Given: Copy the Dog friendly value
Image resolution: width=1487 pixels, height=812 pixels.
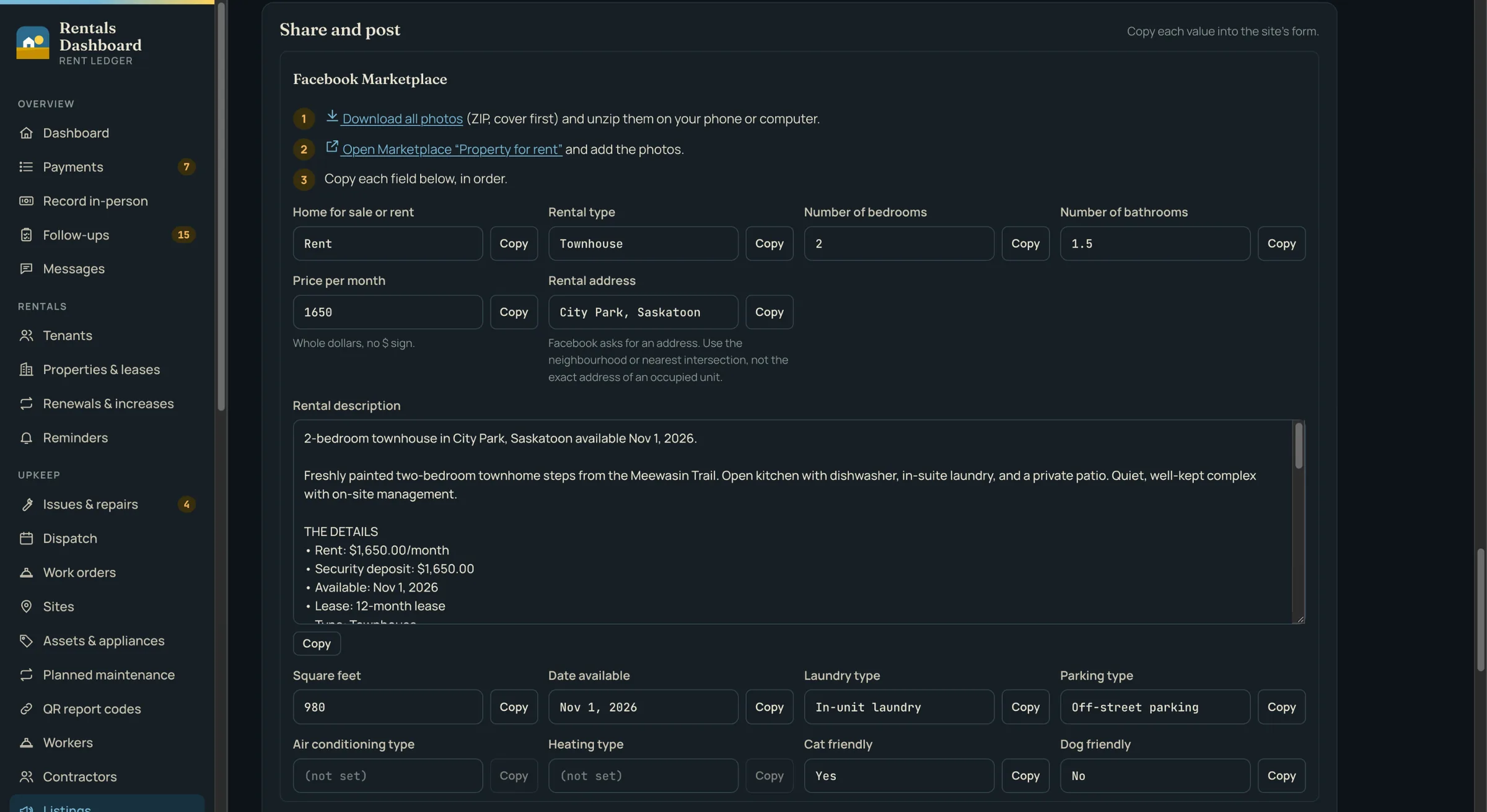Looking at the screenshot, I should [x=1281, y=775].
